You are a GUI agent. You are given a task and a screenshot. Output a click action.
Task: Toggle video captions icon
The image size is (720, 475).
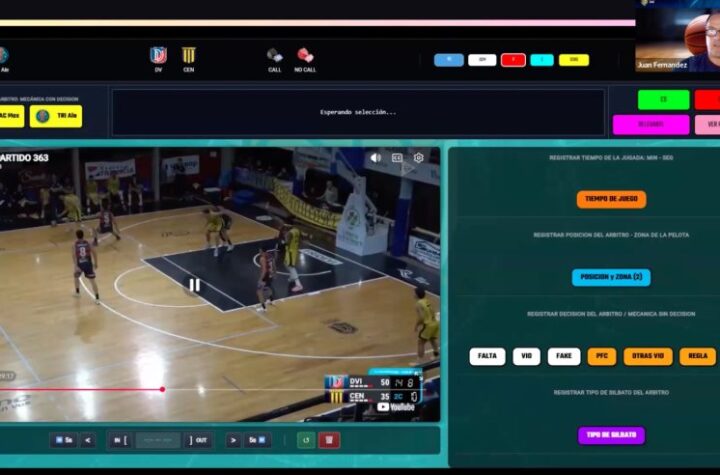pos(397,157)
